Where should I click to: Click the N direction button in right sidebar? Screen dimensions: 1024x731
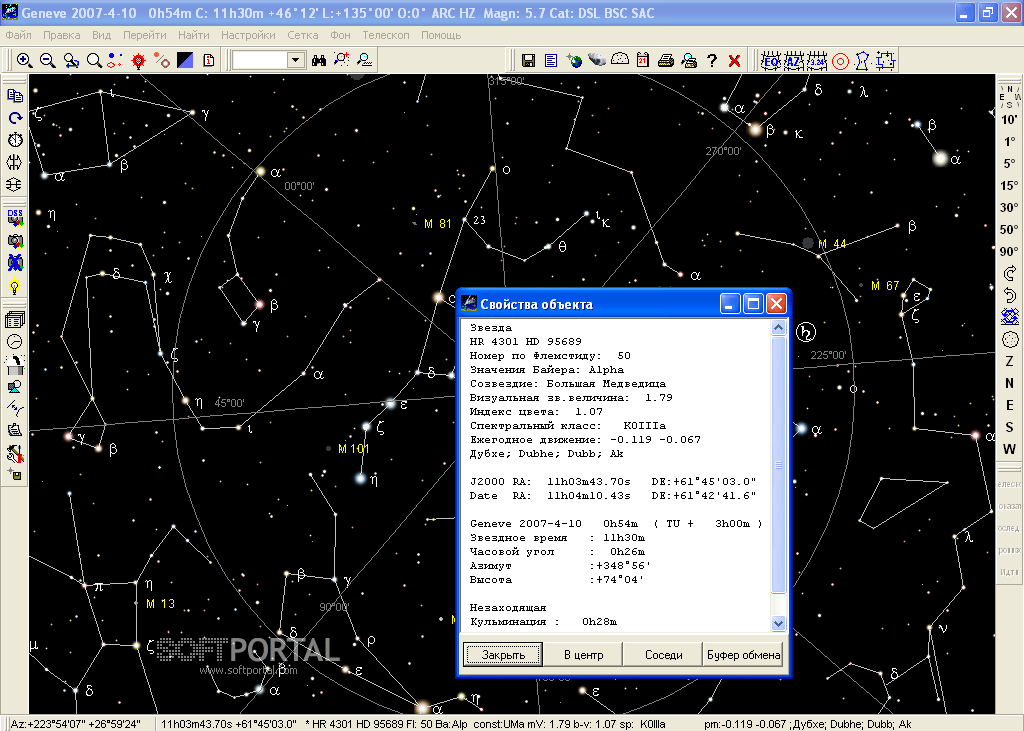click(1009, 383)
